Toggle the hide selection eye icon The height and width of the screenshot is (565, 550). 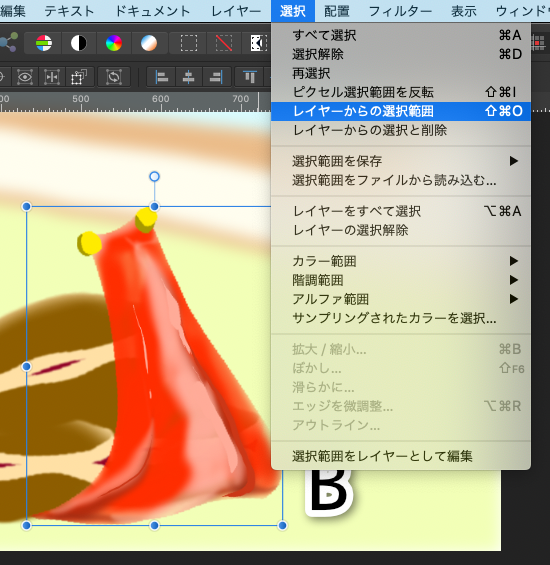(25, 77)
